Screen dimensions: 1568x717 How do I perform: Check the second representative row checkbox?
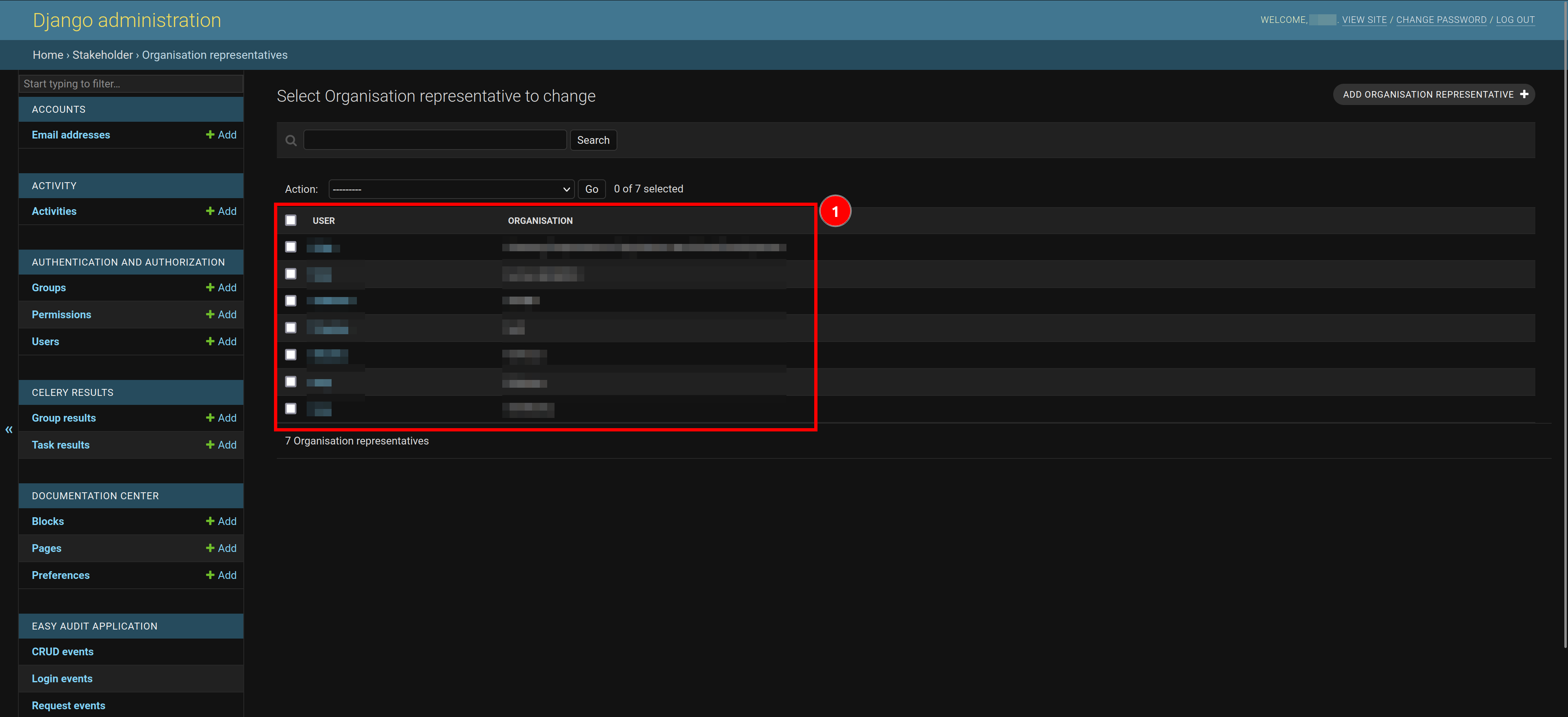click(291, 273)
